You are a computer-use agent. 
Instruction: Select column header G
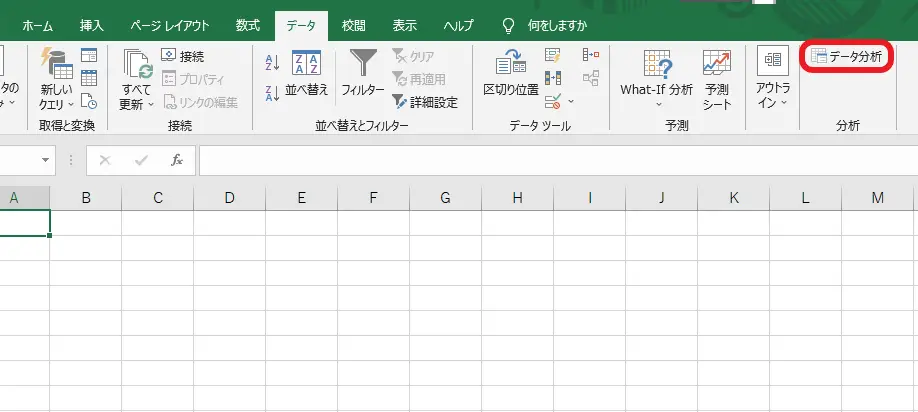(x=445, y=198)
